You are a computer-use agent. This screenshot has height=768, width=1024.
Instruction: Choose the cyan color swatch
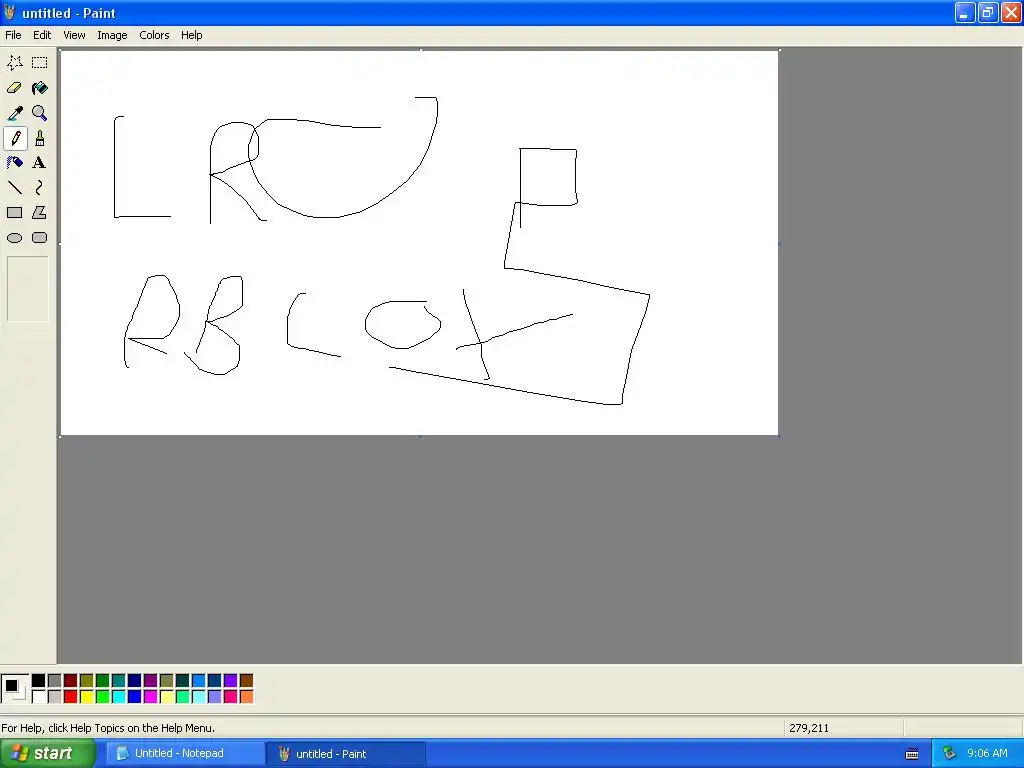[x=118, y=697]
